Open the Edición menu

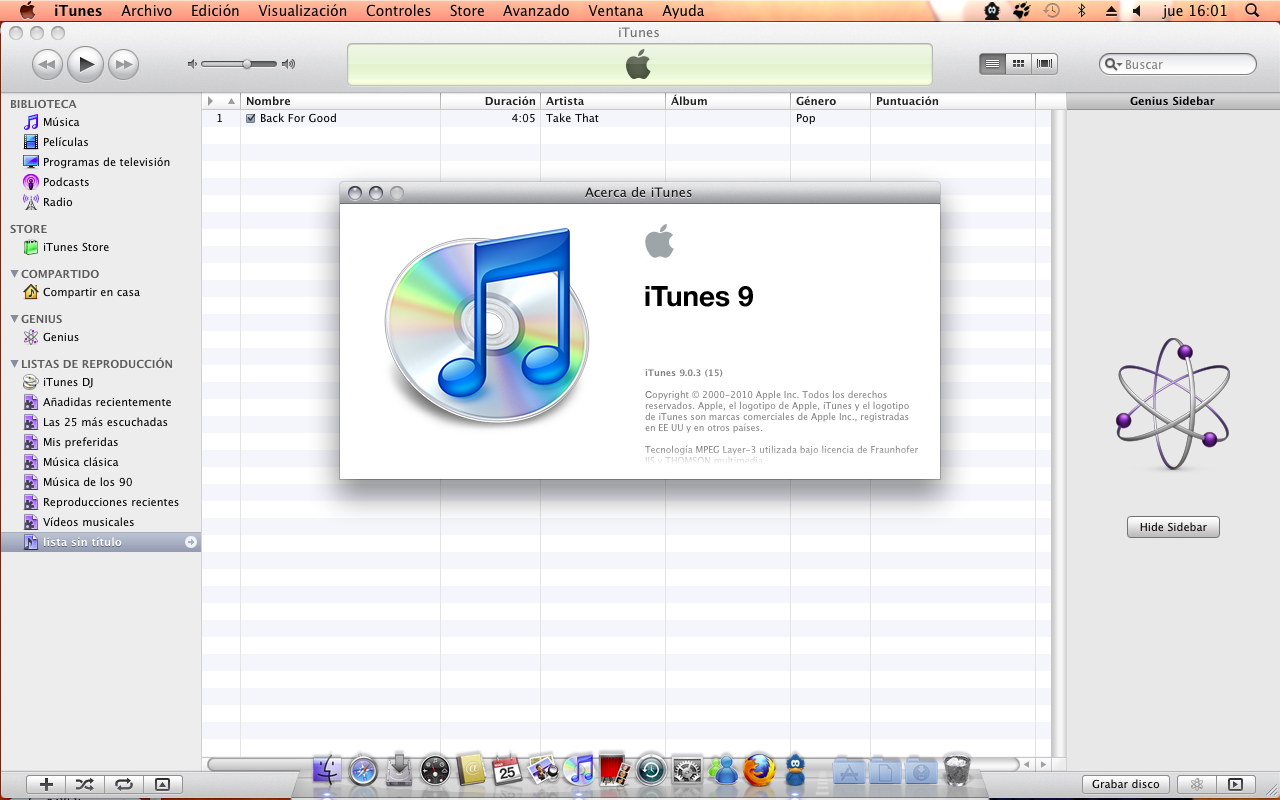[215, 11]
